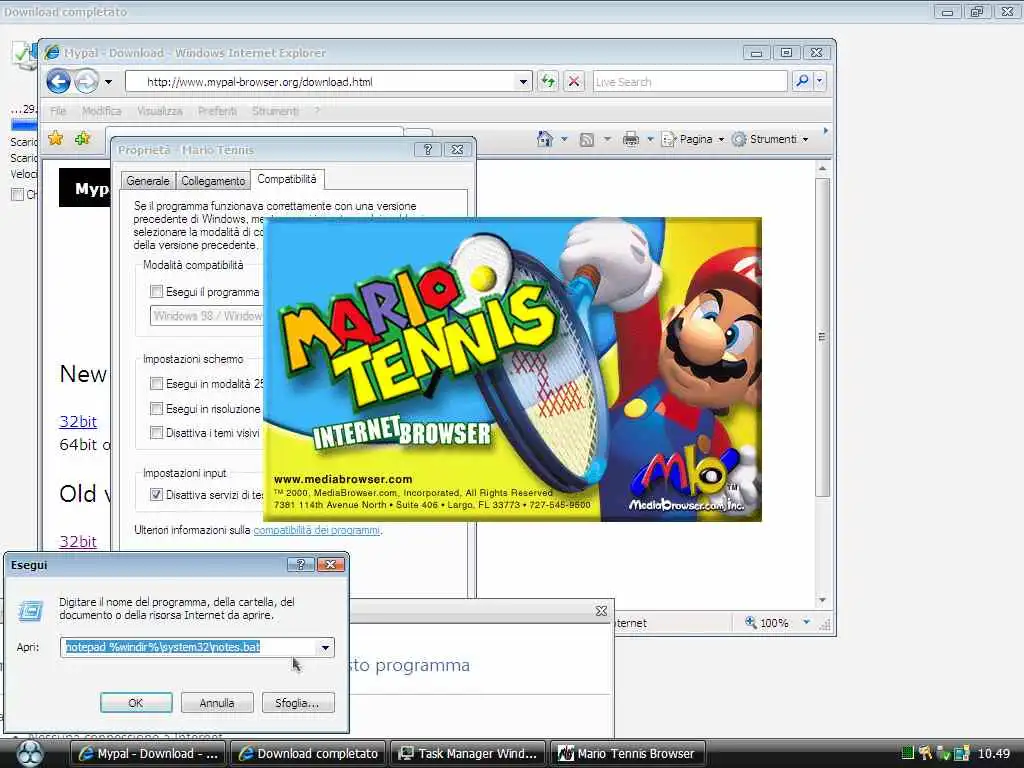This screenshot has width=1024, height=768.
Task: Click the Start orb on the taskbar
Action: (x=29, y=754)
